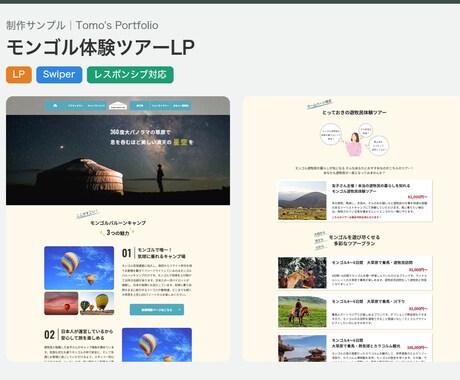Image resolution: width=460 pixels, height=380 pixels.
Task: Click the mountain landscape tour card photo
Action: click(x=302, y=201)
